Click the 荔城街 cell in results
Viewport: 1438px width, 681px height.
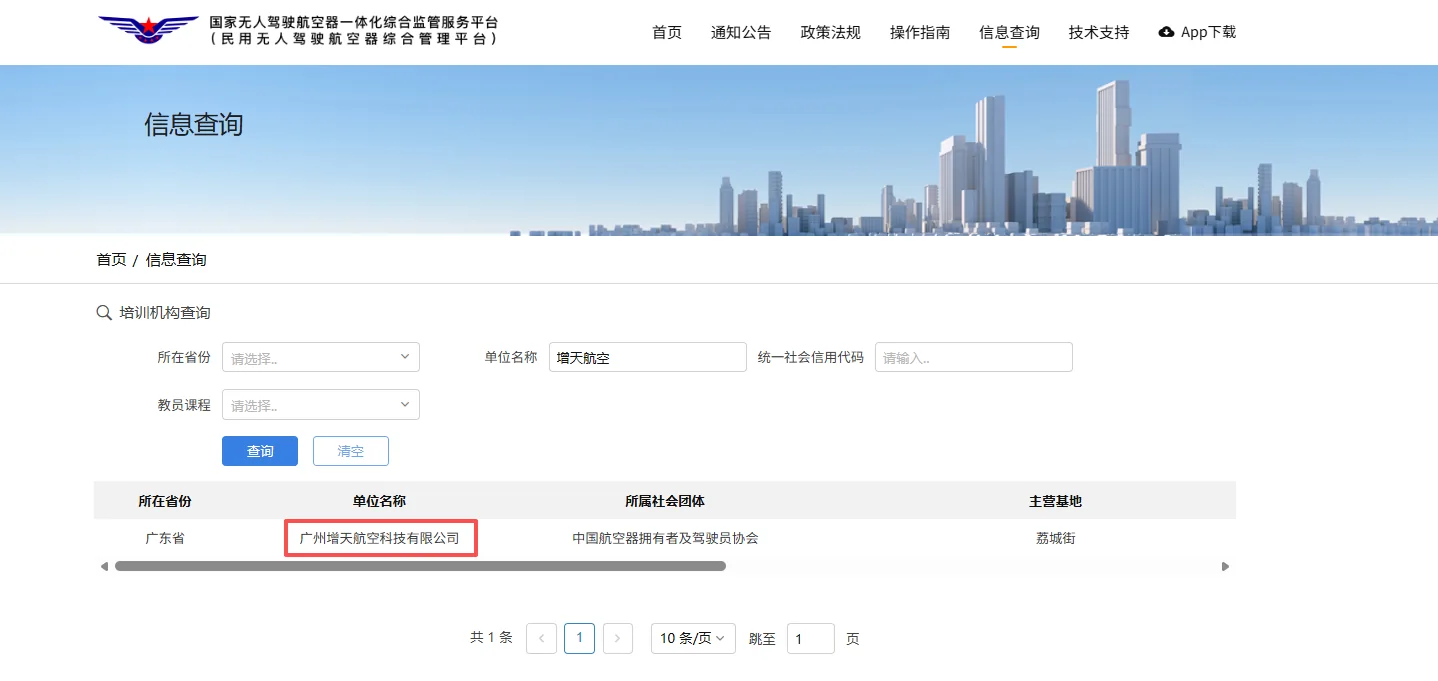[1056, 538]
